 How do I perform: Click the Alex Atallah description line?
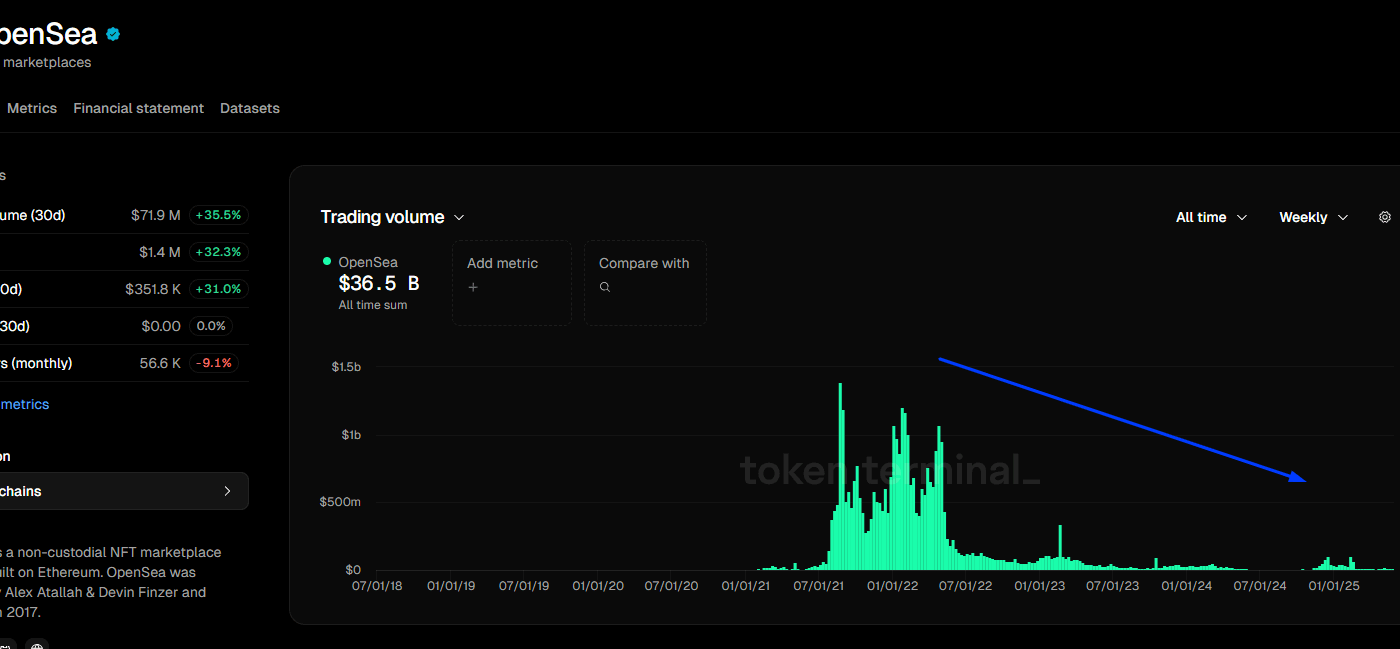[103, 592]
